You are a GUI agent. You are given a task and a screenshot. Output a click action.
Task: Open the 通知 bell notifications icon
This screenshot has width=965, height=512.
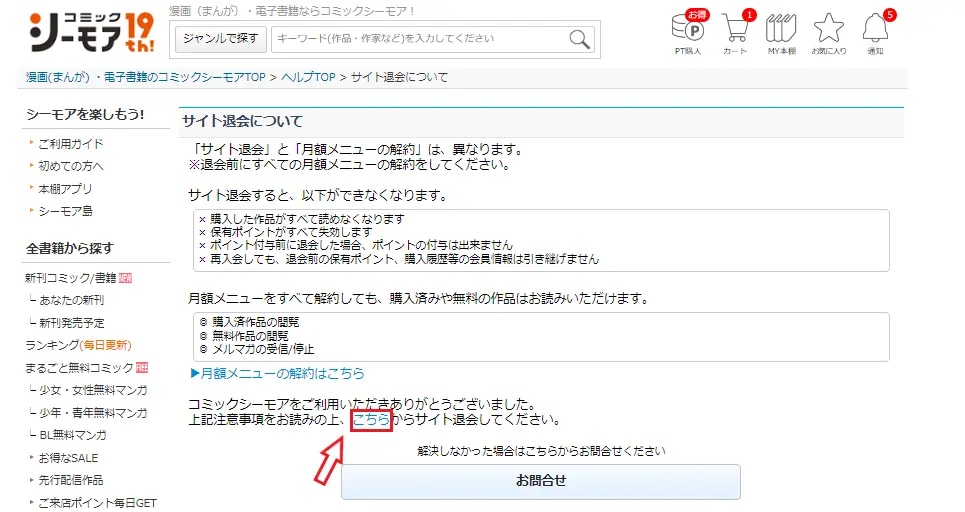coord(875,31)
